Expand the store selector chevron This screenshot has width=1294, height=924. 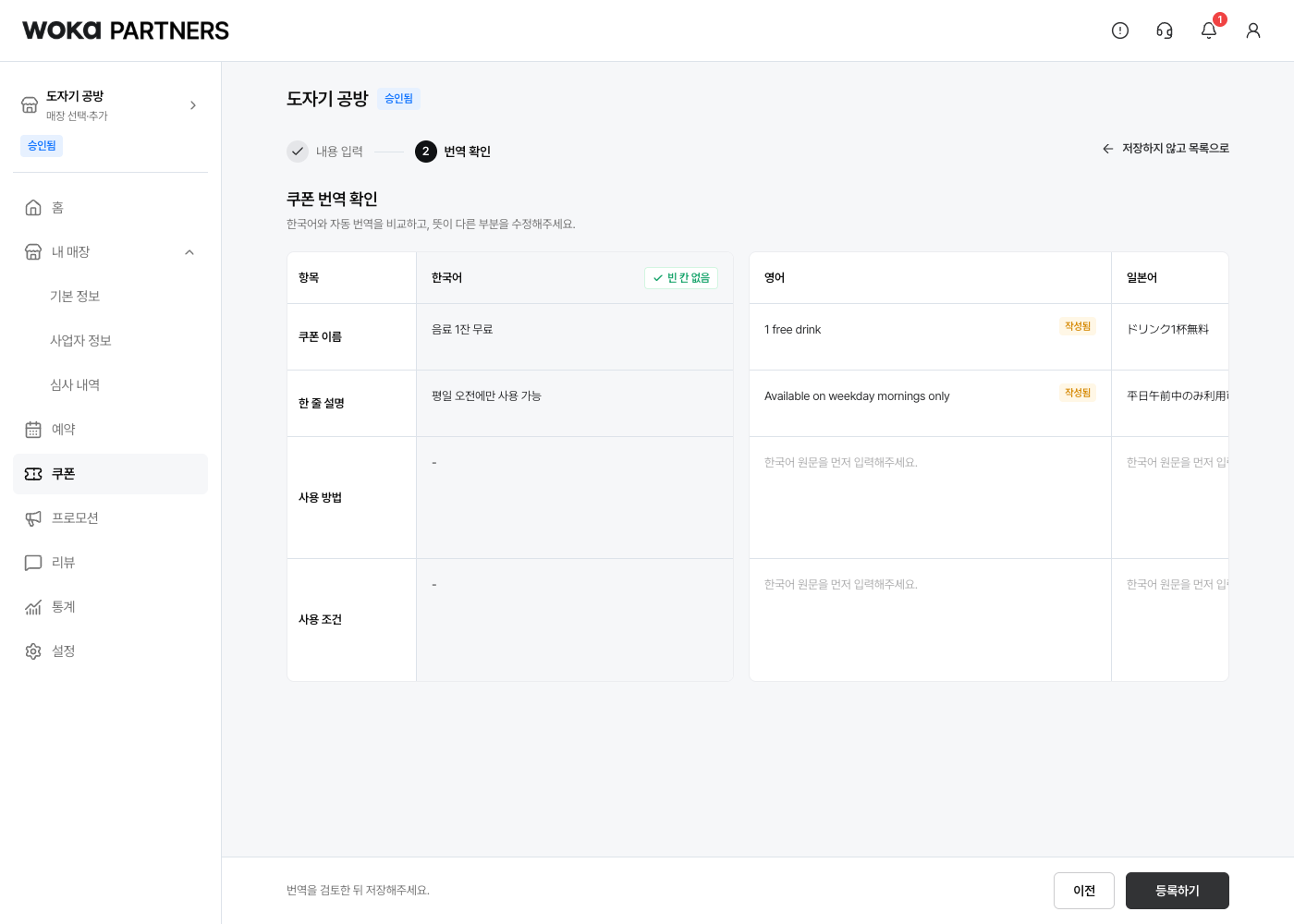click(193, 105)
